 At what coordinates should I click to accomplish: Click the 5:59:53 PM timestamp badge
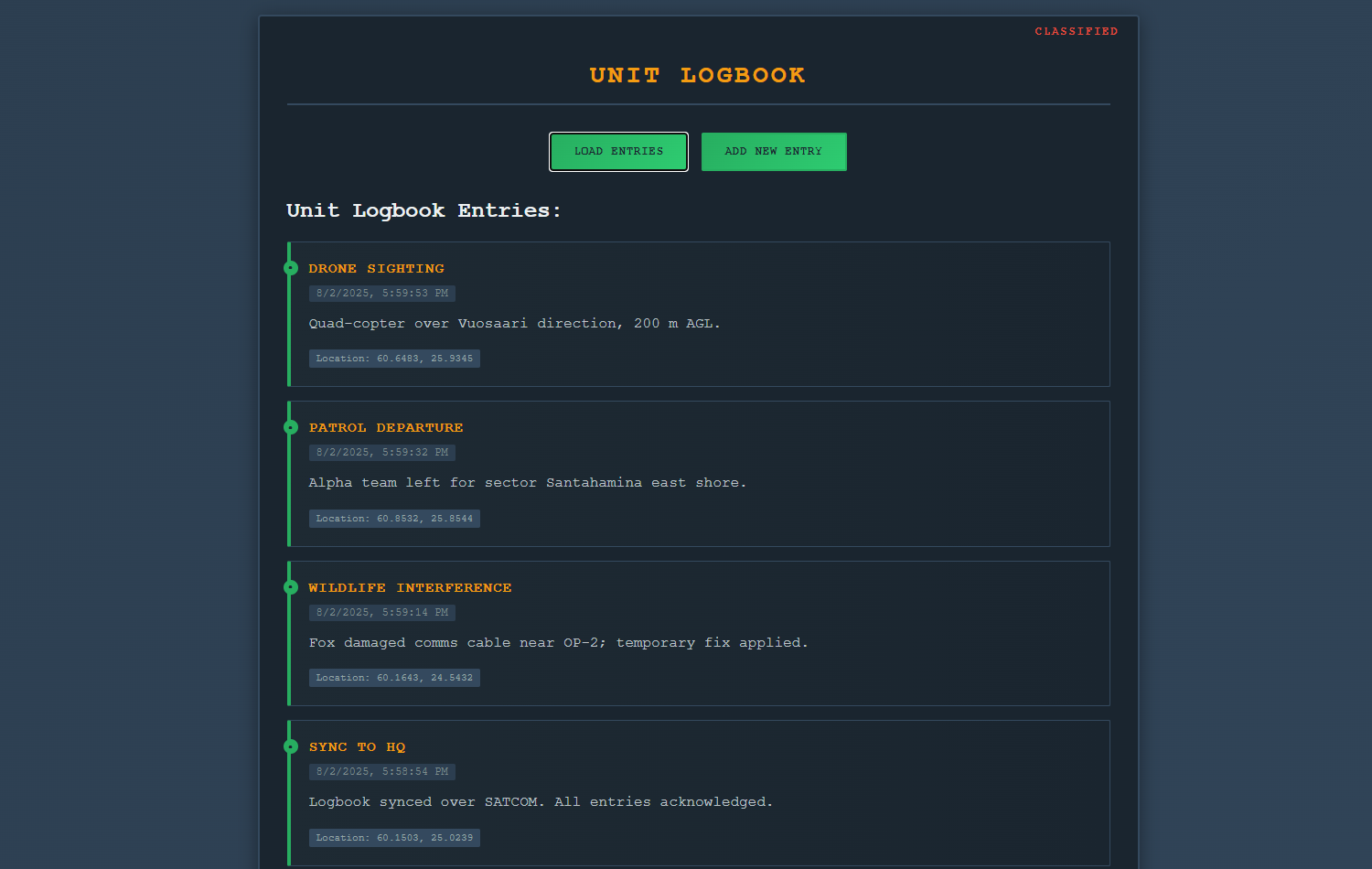382,294
